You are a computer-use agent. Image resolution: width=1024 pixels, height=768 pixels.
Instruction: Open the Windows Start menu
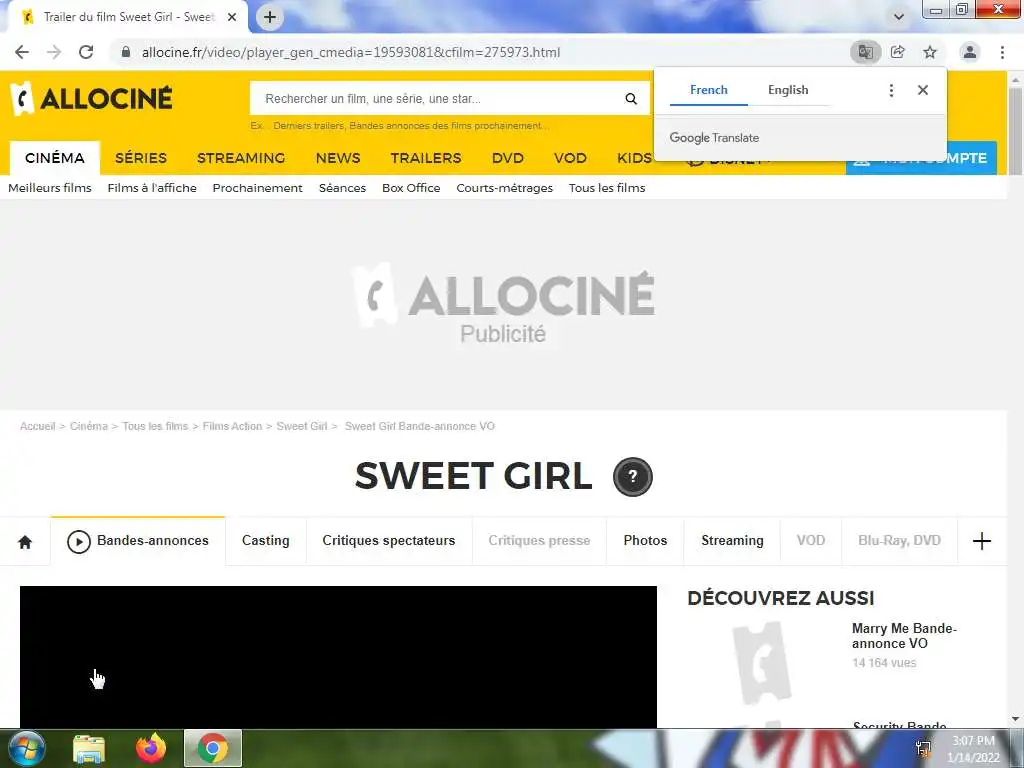click(25, 748)
